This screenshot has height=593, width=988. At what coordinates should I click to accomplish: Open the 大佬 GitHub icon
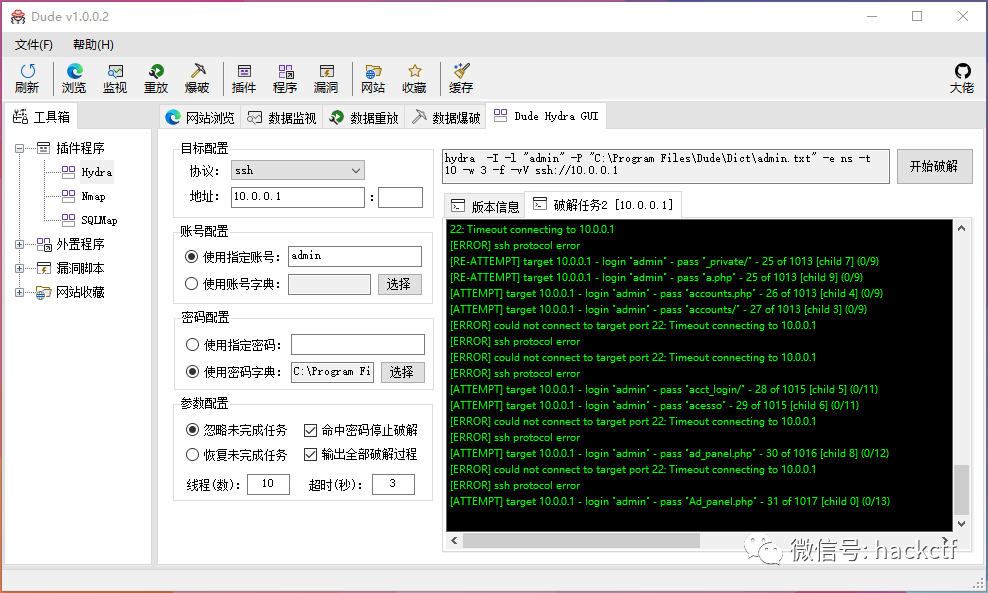coord(962,79)
